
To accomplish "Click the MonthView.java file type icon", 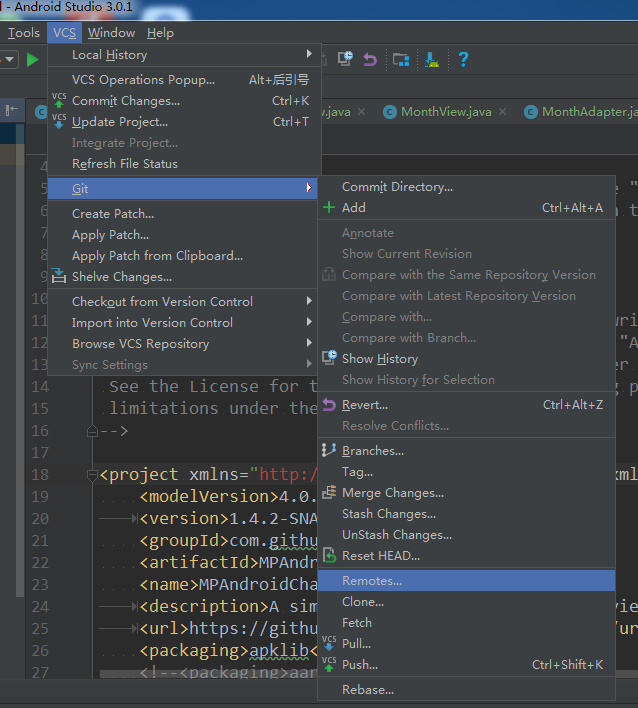I will (x=390, y=112).
